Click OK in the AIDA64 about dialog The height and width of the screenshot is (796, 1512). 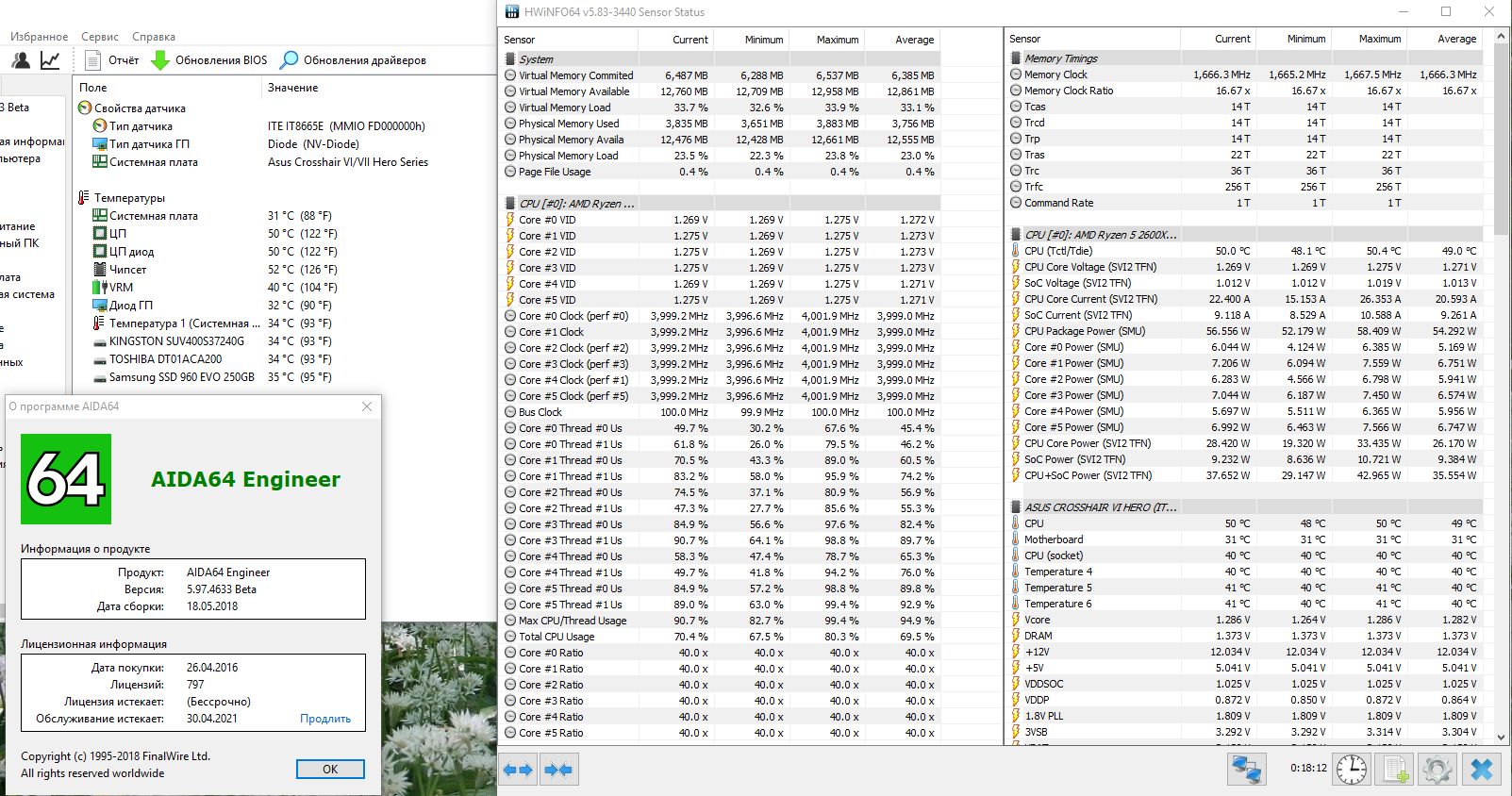click(330, 770)
